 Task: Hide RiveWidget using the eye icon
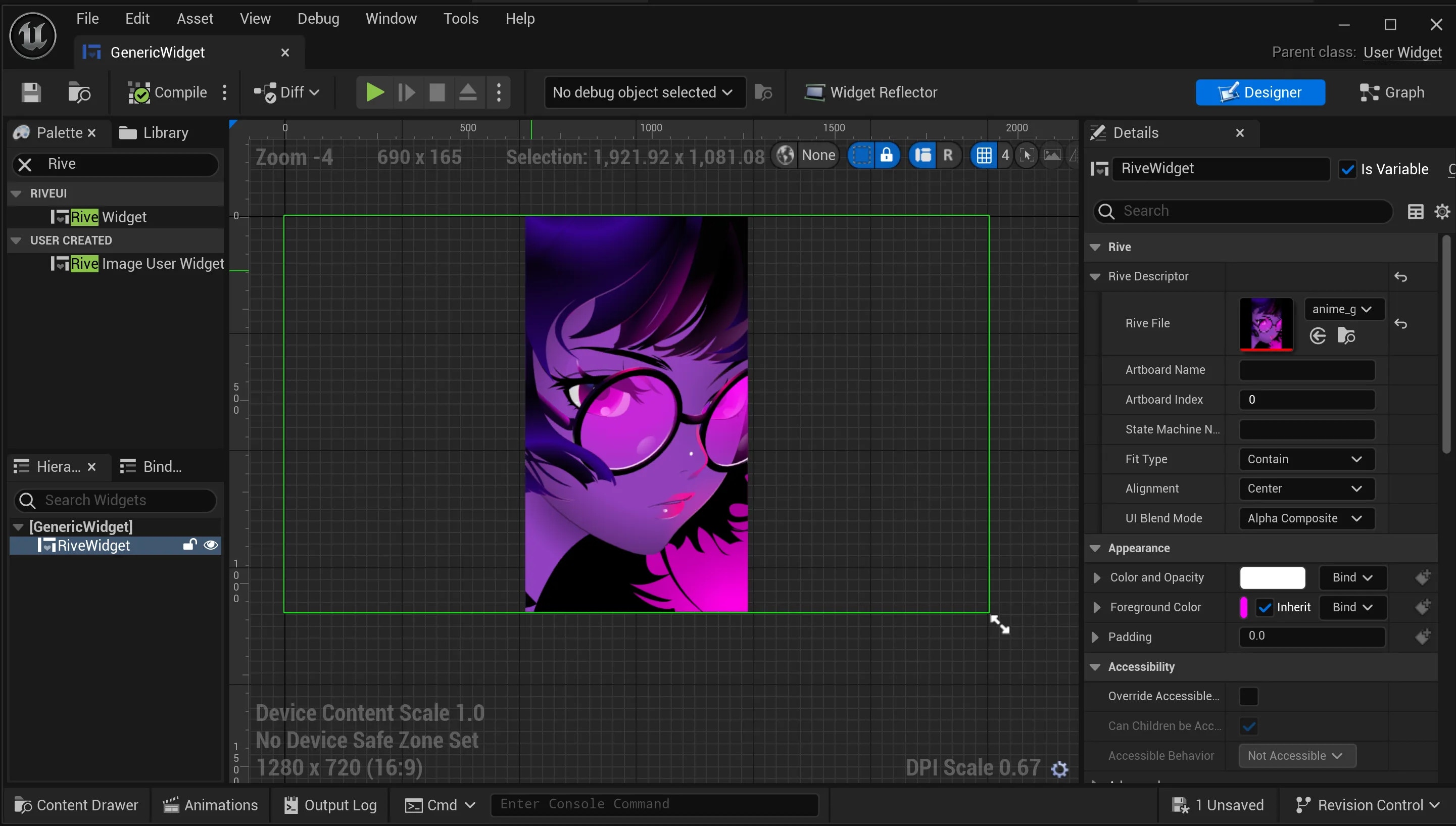pyautogui.click(x=211, y=545)
